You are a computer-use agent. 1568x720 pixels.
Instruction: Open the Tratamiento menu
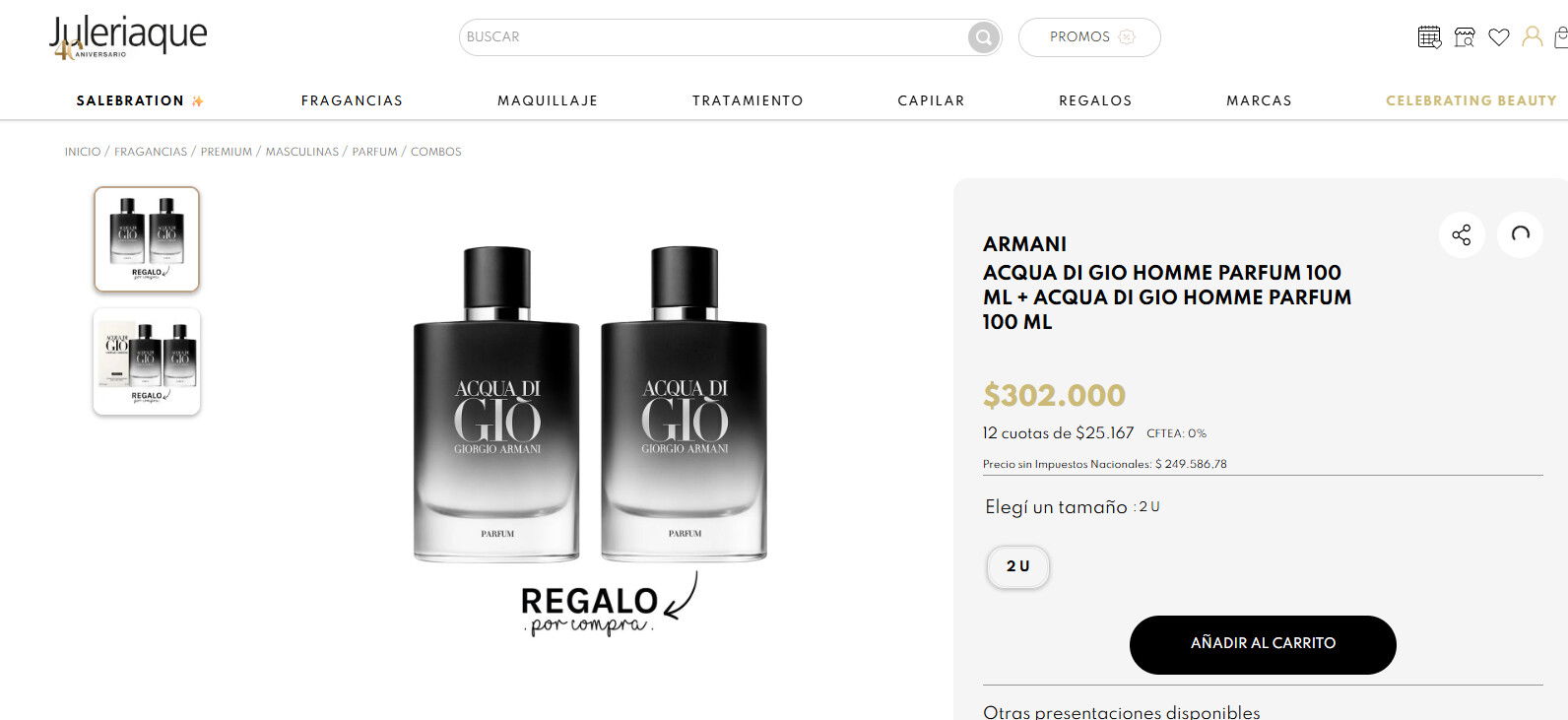click(748, 100)
